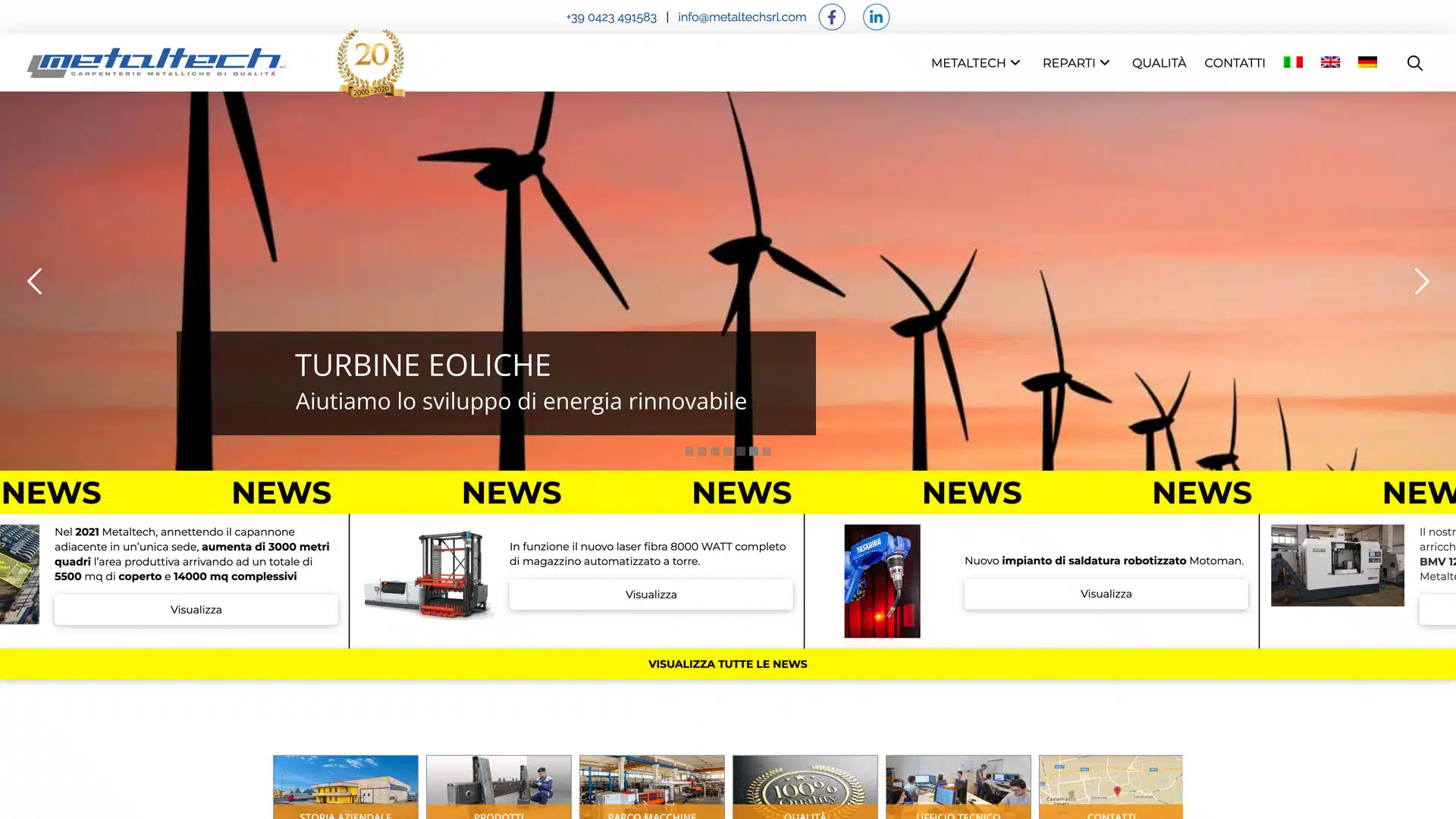Go to previous slide arrow

34,281
